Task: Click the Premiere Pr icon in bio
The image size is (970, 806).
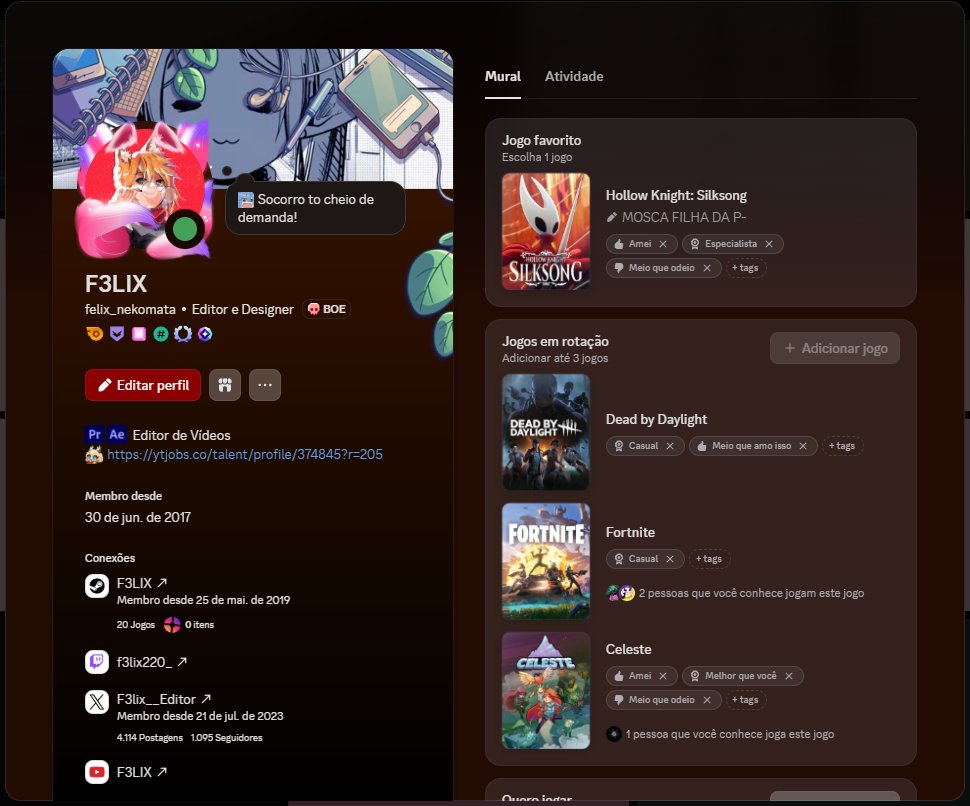Action: 94,434
